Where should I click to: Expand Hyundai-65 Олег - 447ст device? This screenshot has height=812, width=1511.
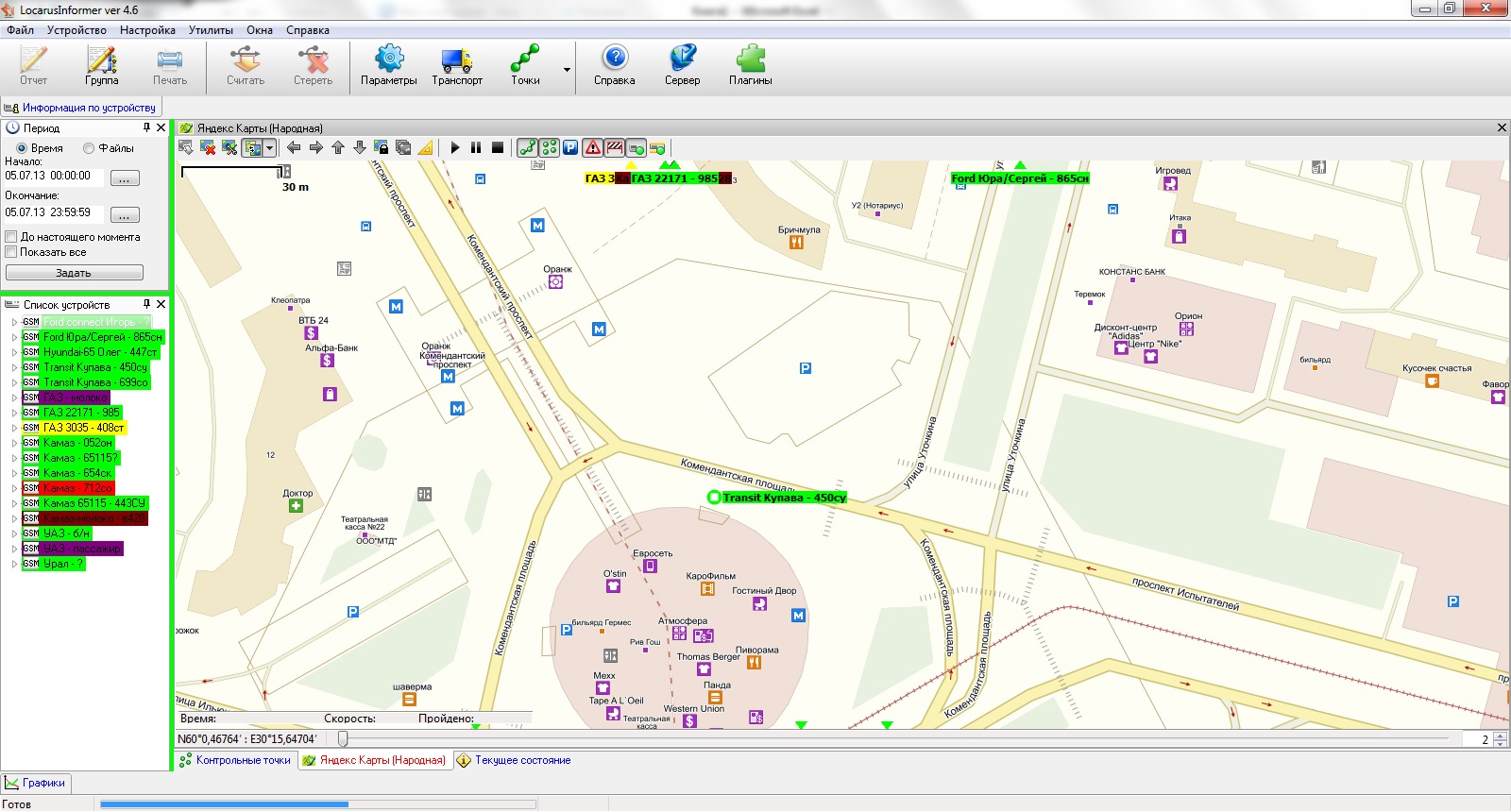(x=14, y=352)
